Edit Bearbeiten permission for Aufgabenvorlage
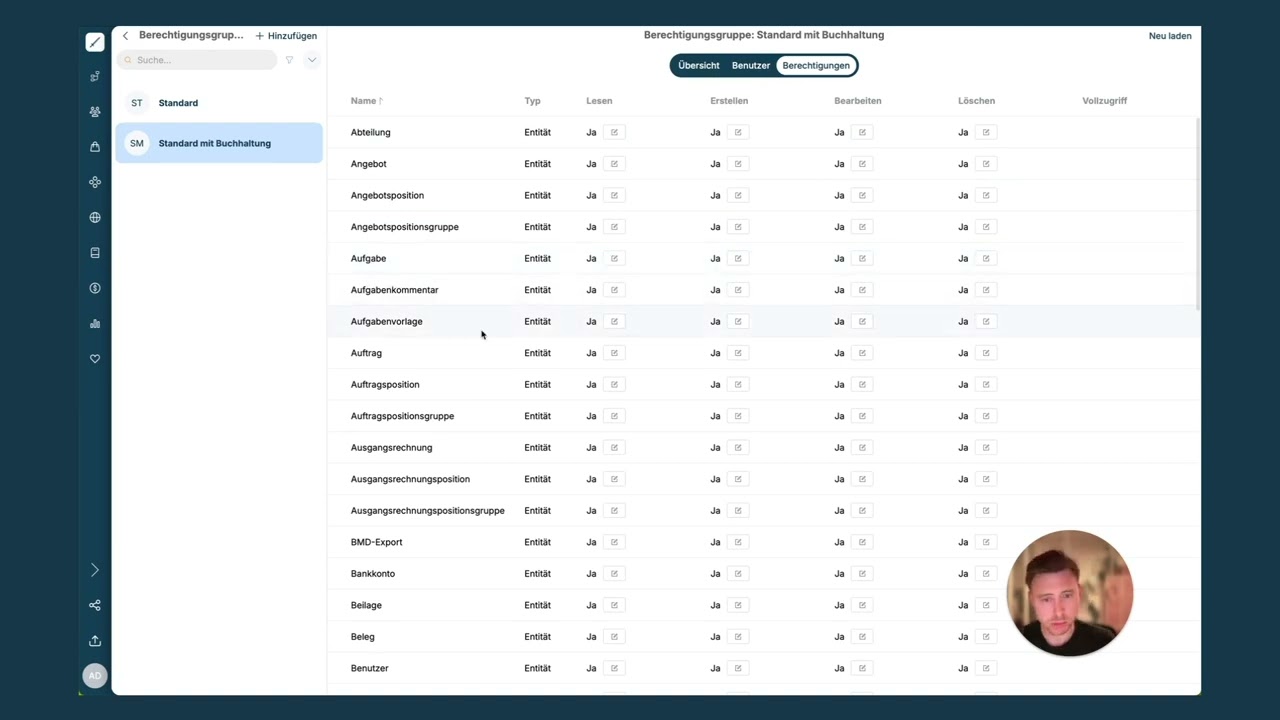This screenshot has height=720, width=1280. pos(862,321)
